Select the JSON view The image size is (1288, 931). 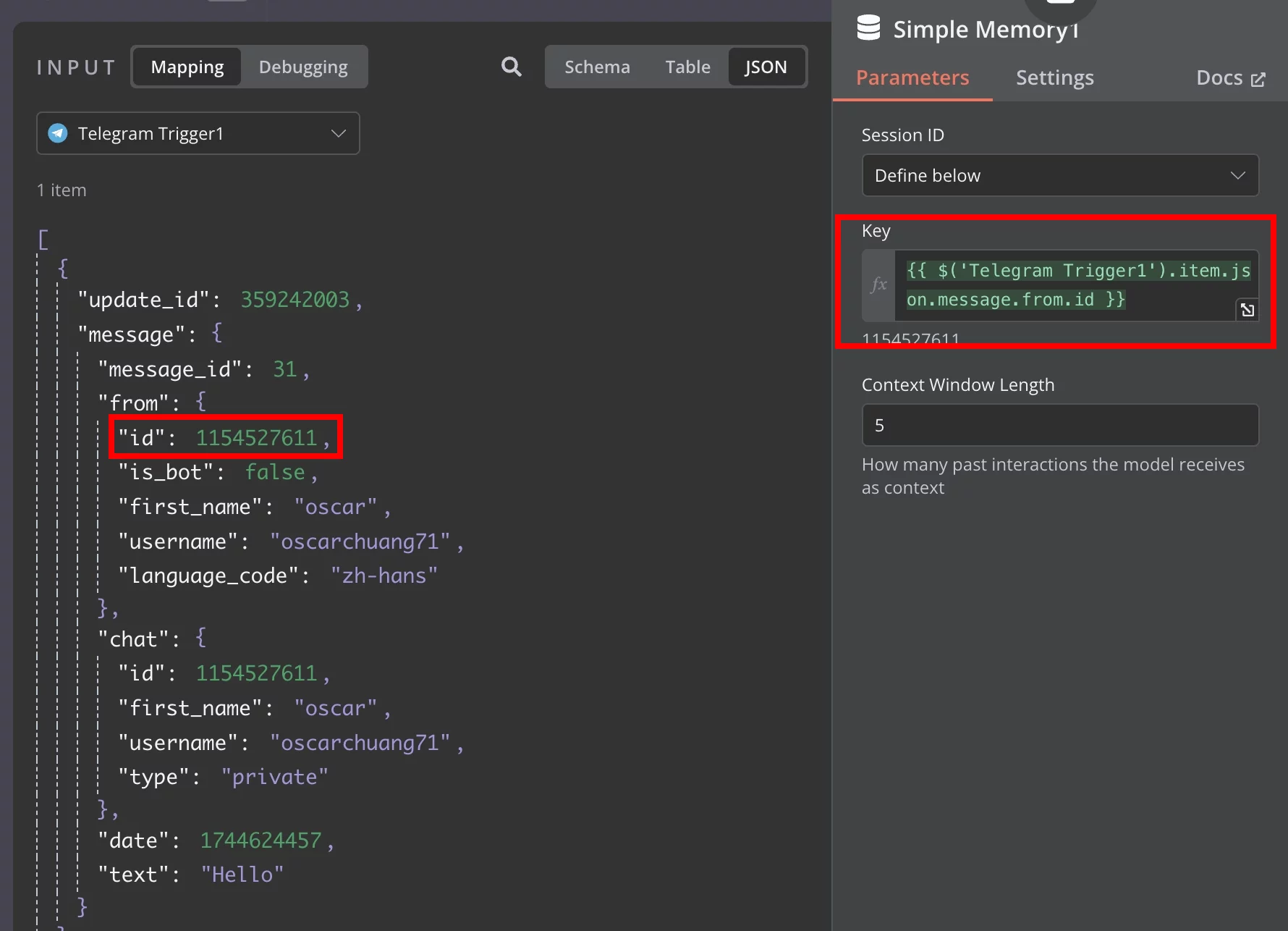click(x=766, y=67)
